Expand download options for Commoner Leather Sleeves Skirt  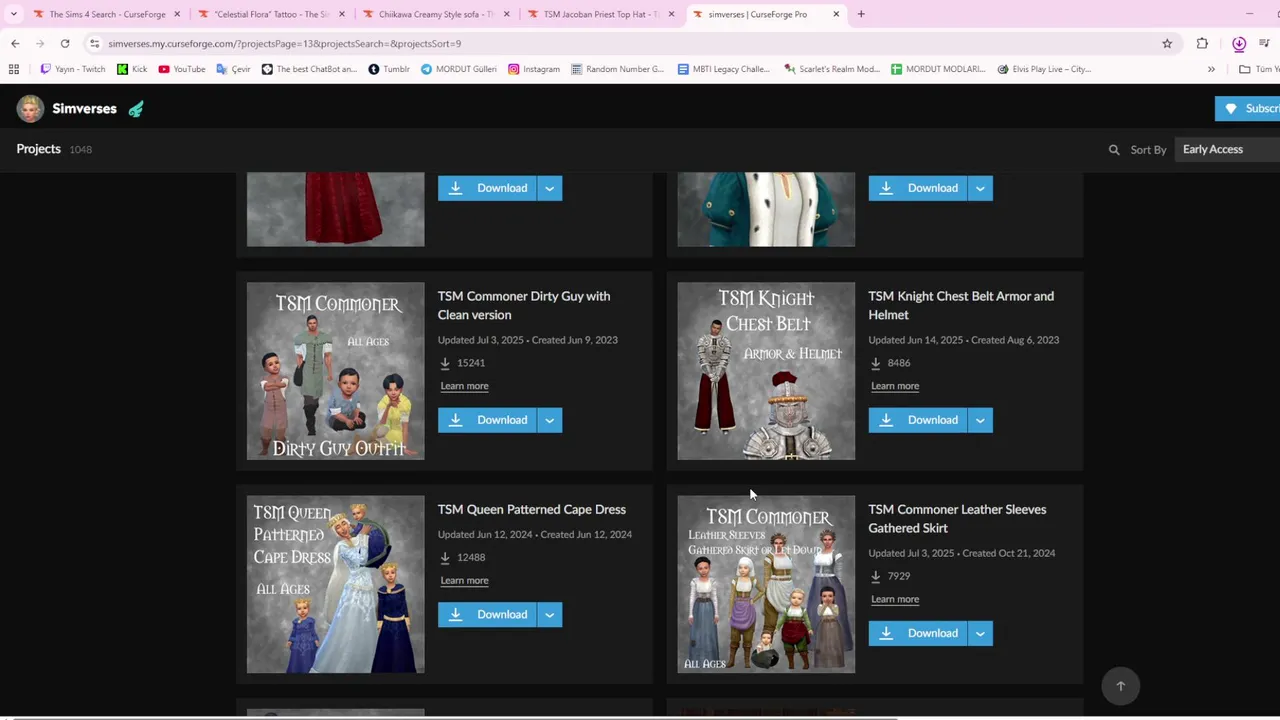[x=980, y=633]
